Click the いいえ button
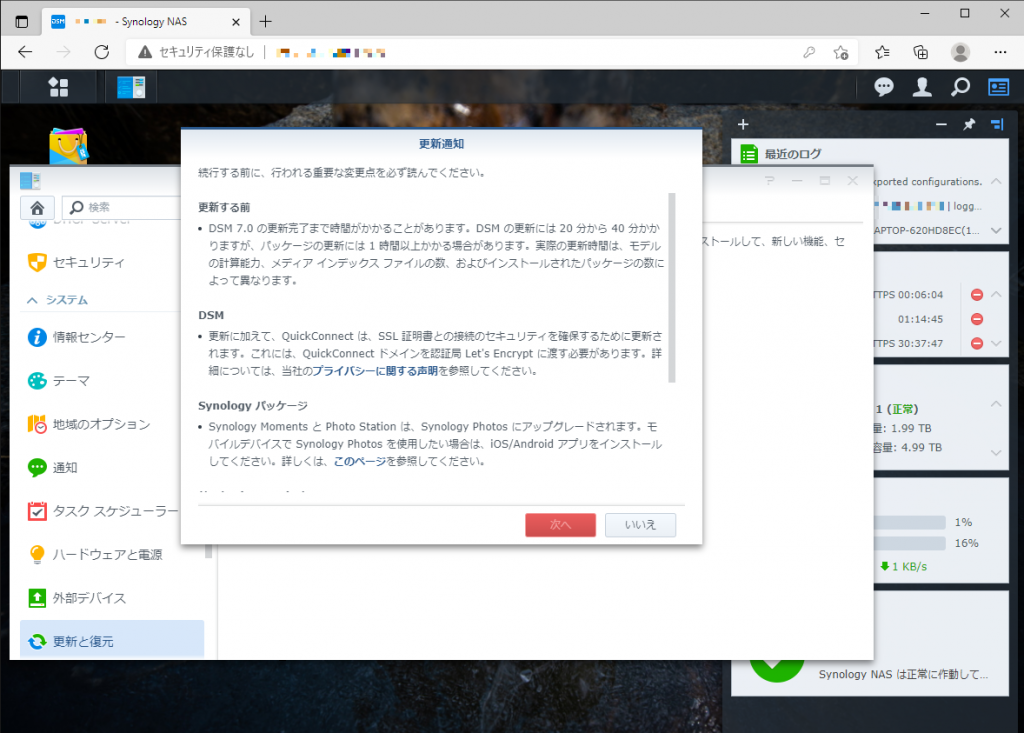Image resolution: width=1024 pixels, height=733 pixels. point(640,525)
